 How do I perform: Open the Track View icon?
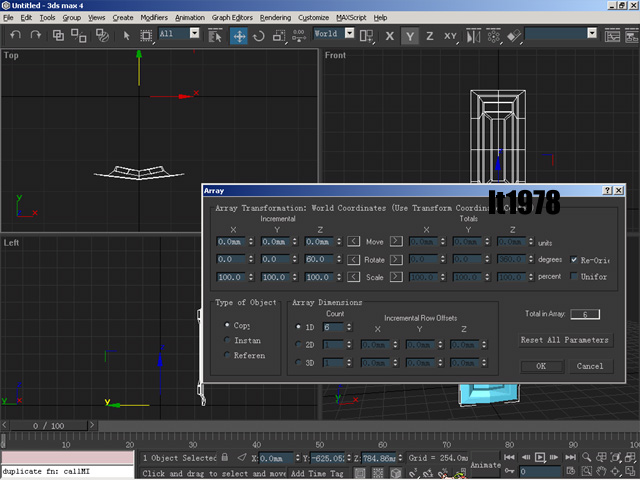(x=612, y=36)
